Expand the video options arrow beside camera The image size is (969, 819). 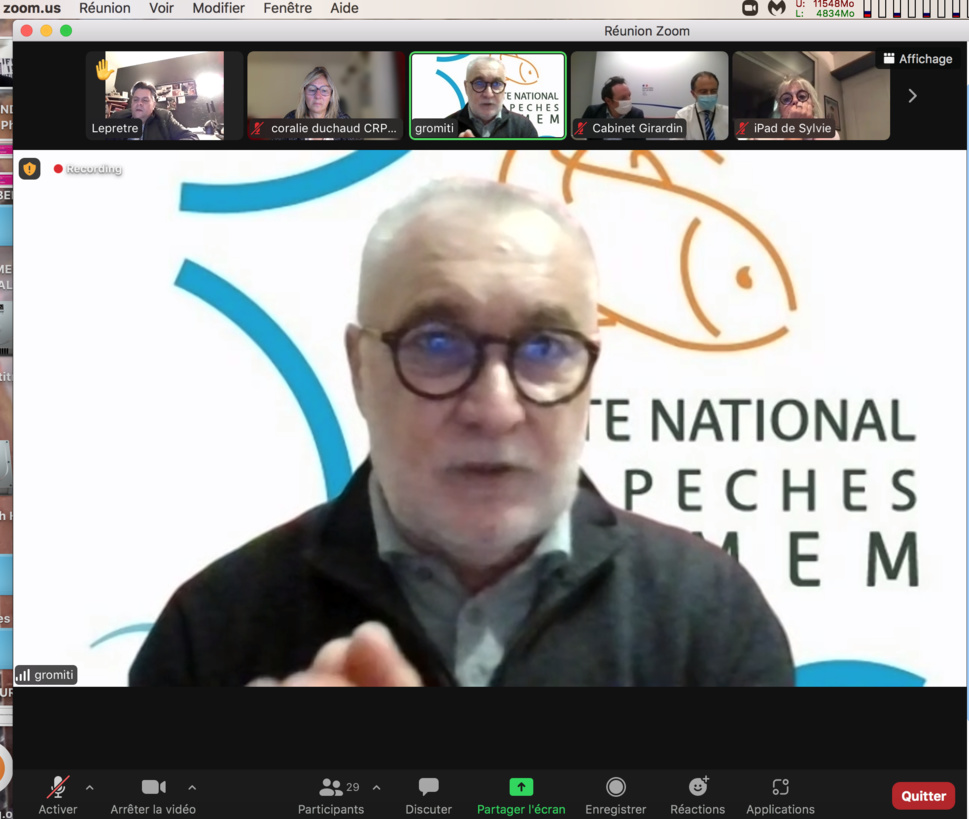point(192,788)
